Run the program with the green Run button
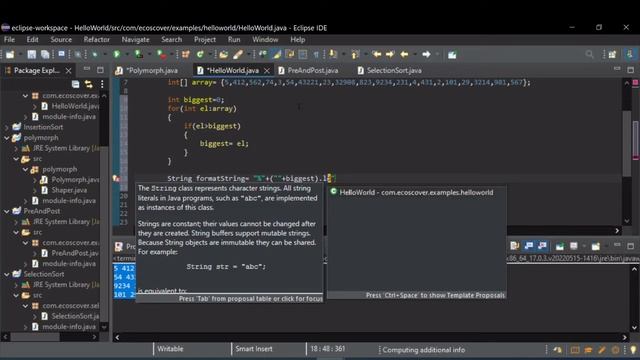 point(117,54)
